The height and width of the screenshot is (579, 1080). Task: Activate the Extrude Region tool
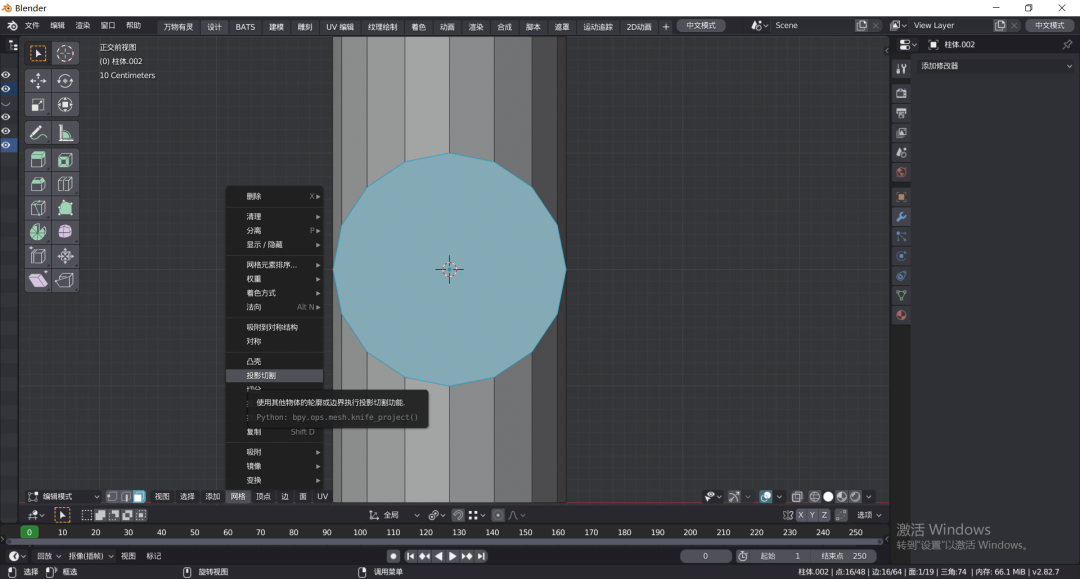[x=38, y=160]
